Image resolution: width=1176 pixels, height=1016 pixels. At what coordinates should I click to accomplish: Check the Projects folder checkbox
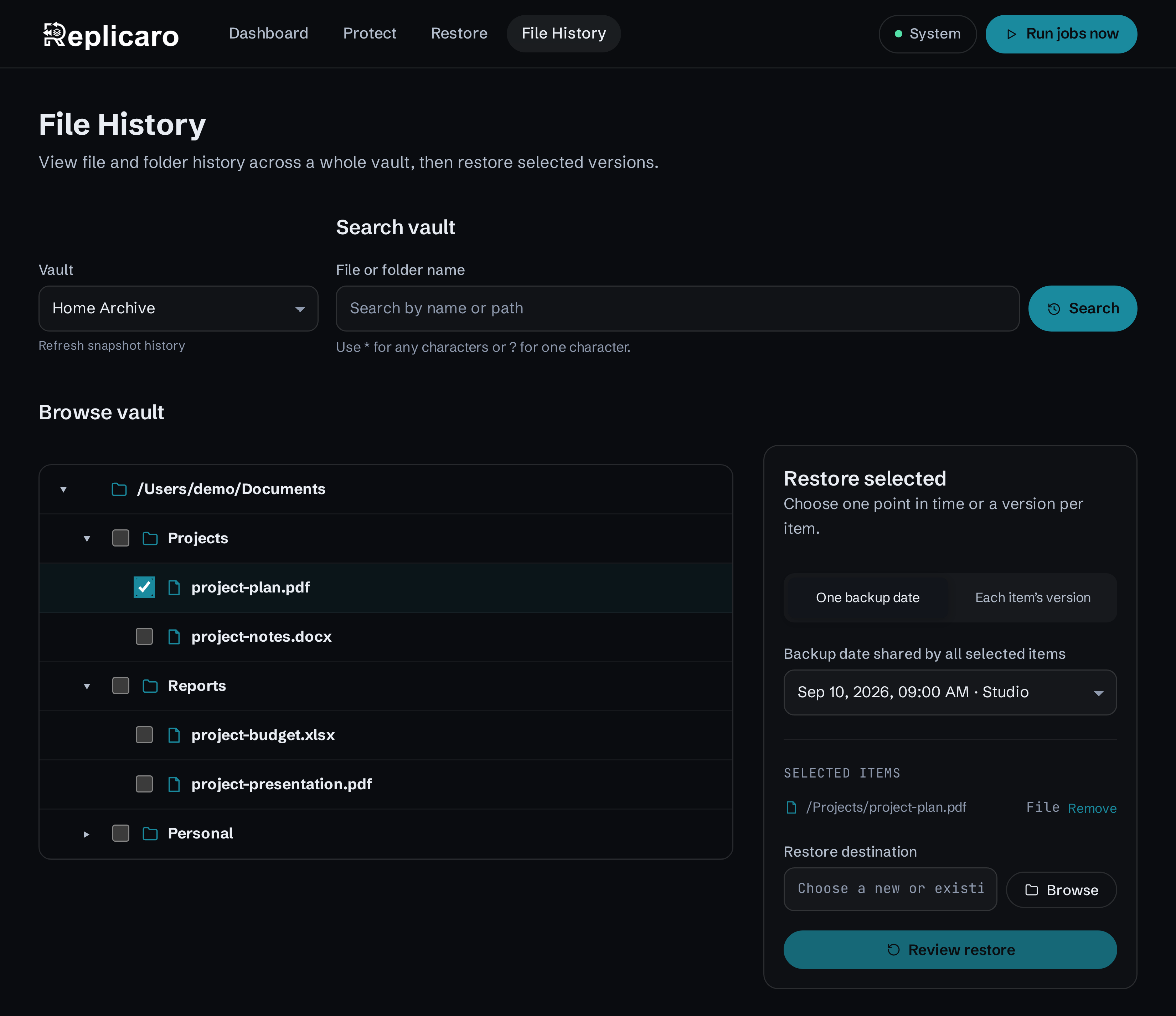click(x=121, y=538)
